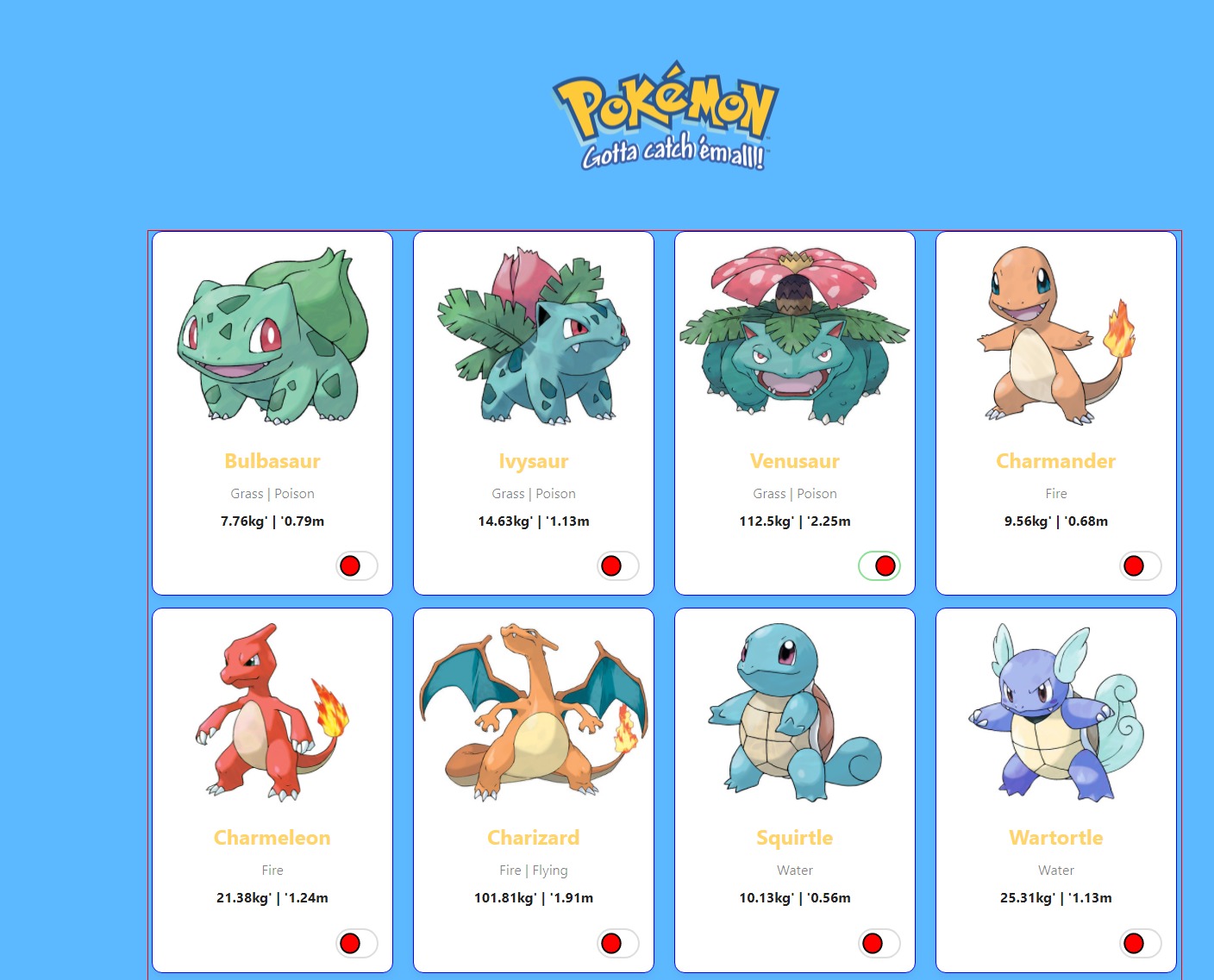Click the Charizard name heading
Screen dimensions: 1214x980
pyautogui.click(x=534, y=838)
